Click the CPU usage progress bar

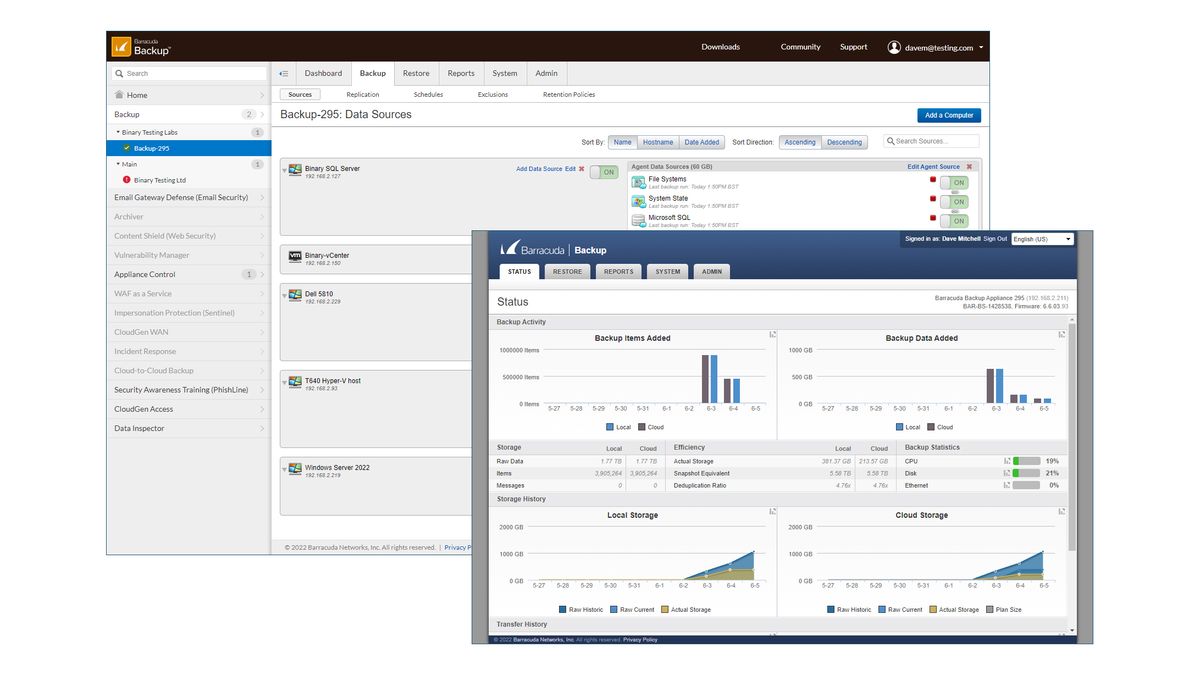(1025, 461)
